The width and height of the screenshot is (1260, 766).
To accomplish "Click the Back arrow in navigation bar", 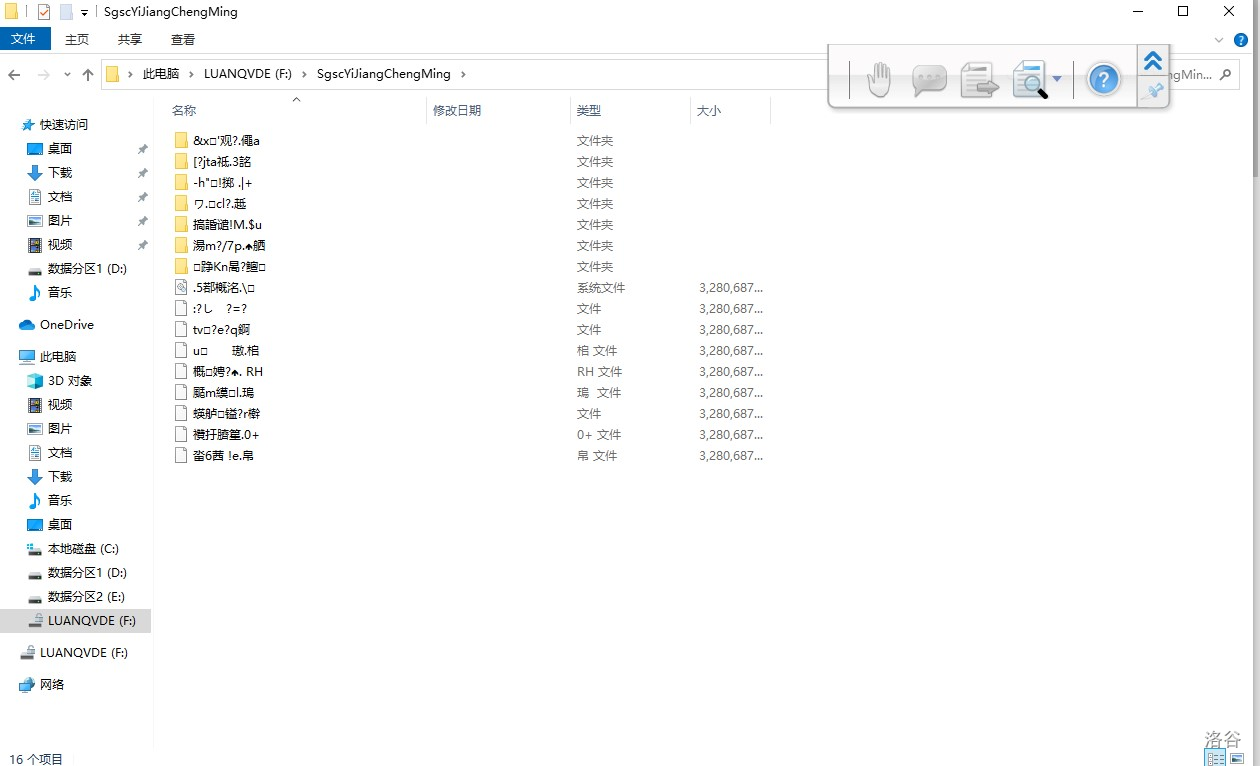I will click(x=14, y=75).
